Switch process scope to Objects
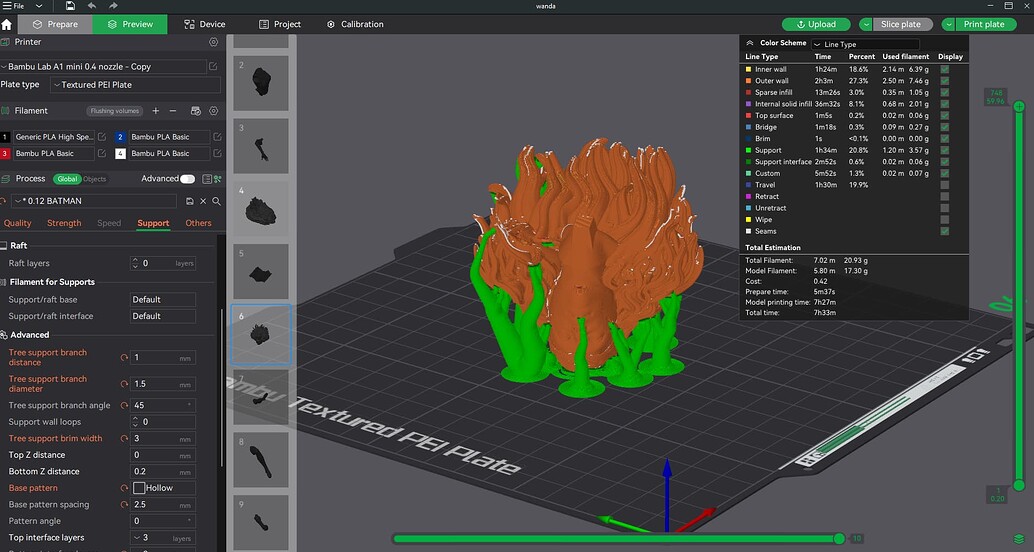 click(x=94, y=179)
